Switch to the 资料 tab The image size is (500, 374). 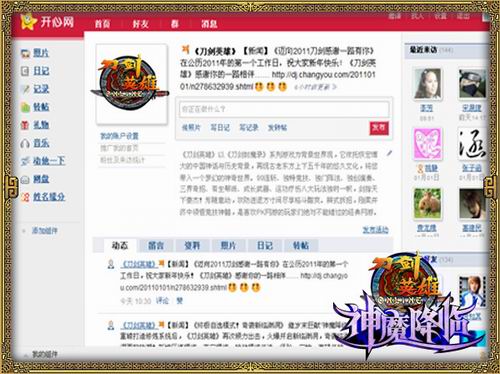[192, 246]
